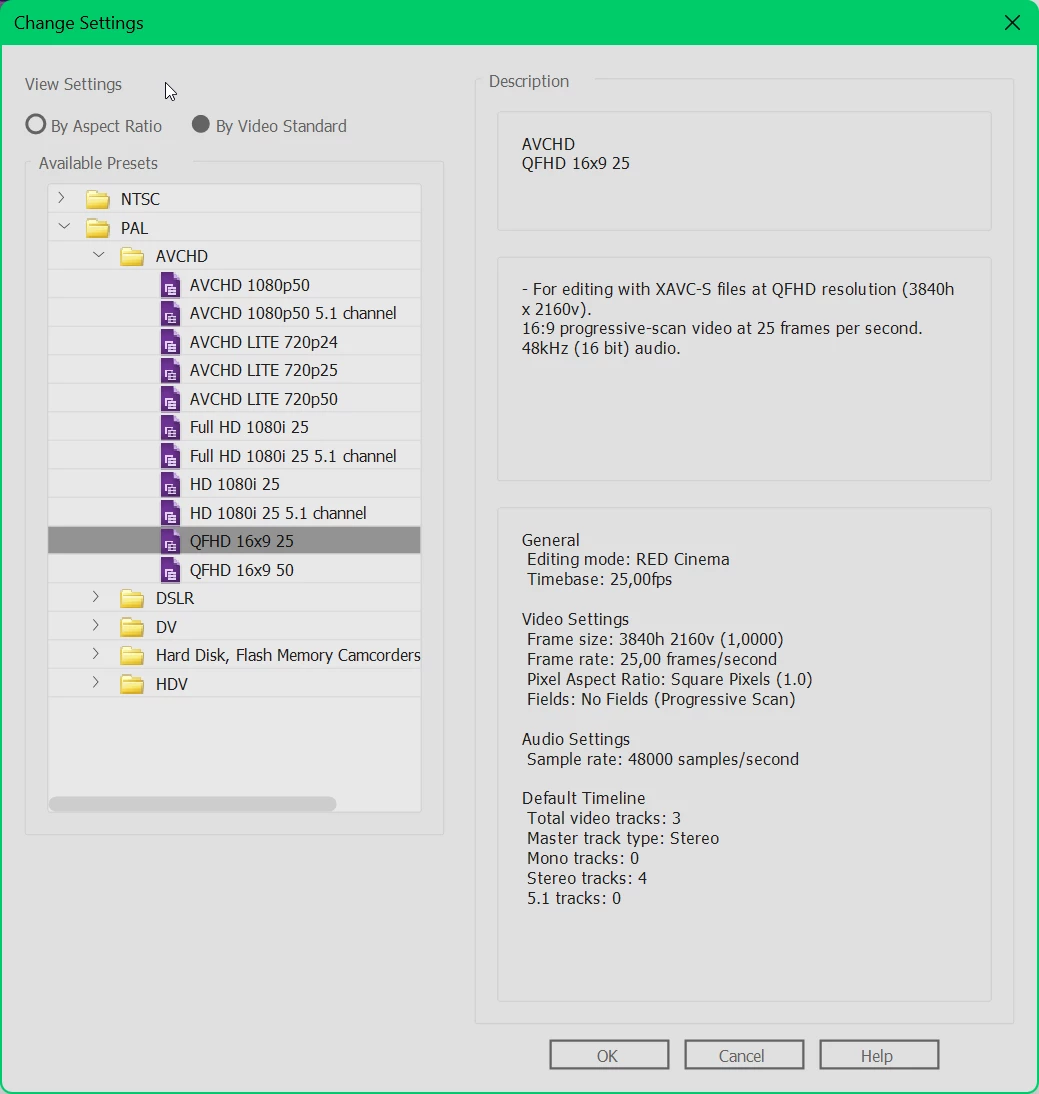This screenshot has width=1039, height=1094.
Task: Expand the Hard Disk, Flash Memory Camcorders chevron
Action: click(96, 654)
